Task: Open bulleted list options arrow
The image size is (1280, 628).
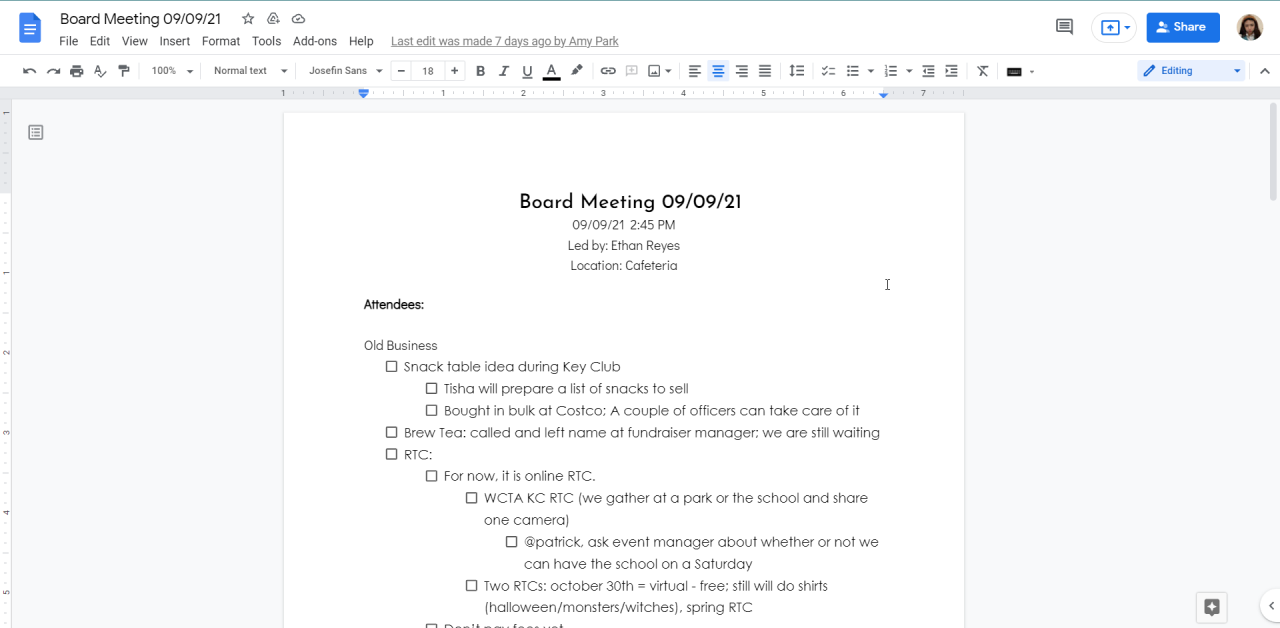Action: pos(871,71)
